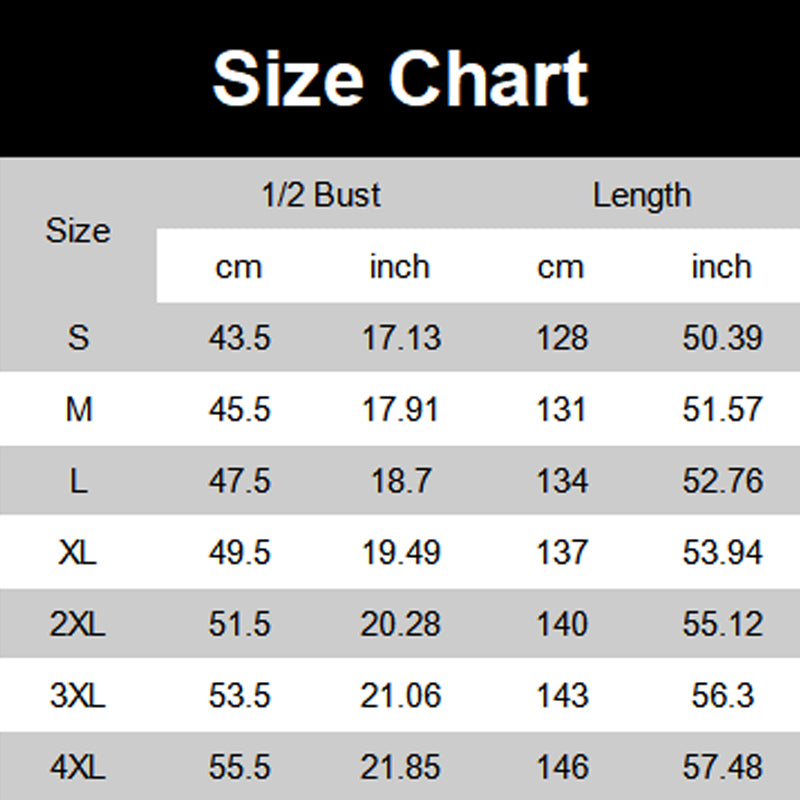Click the bust cm subheader

point(239,267)
